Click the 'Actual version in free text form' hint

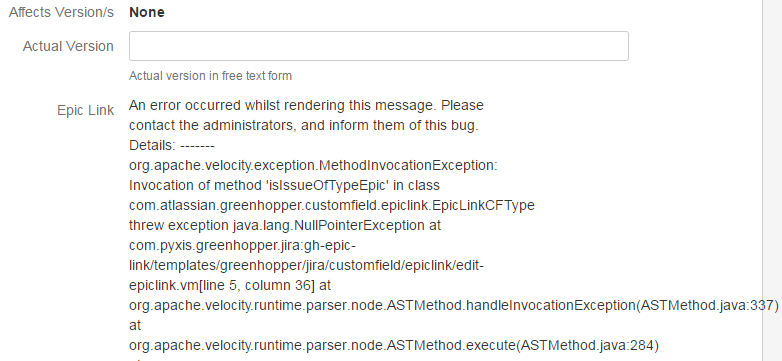pos(210,76)
